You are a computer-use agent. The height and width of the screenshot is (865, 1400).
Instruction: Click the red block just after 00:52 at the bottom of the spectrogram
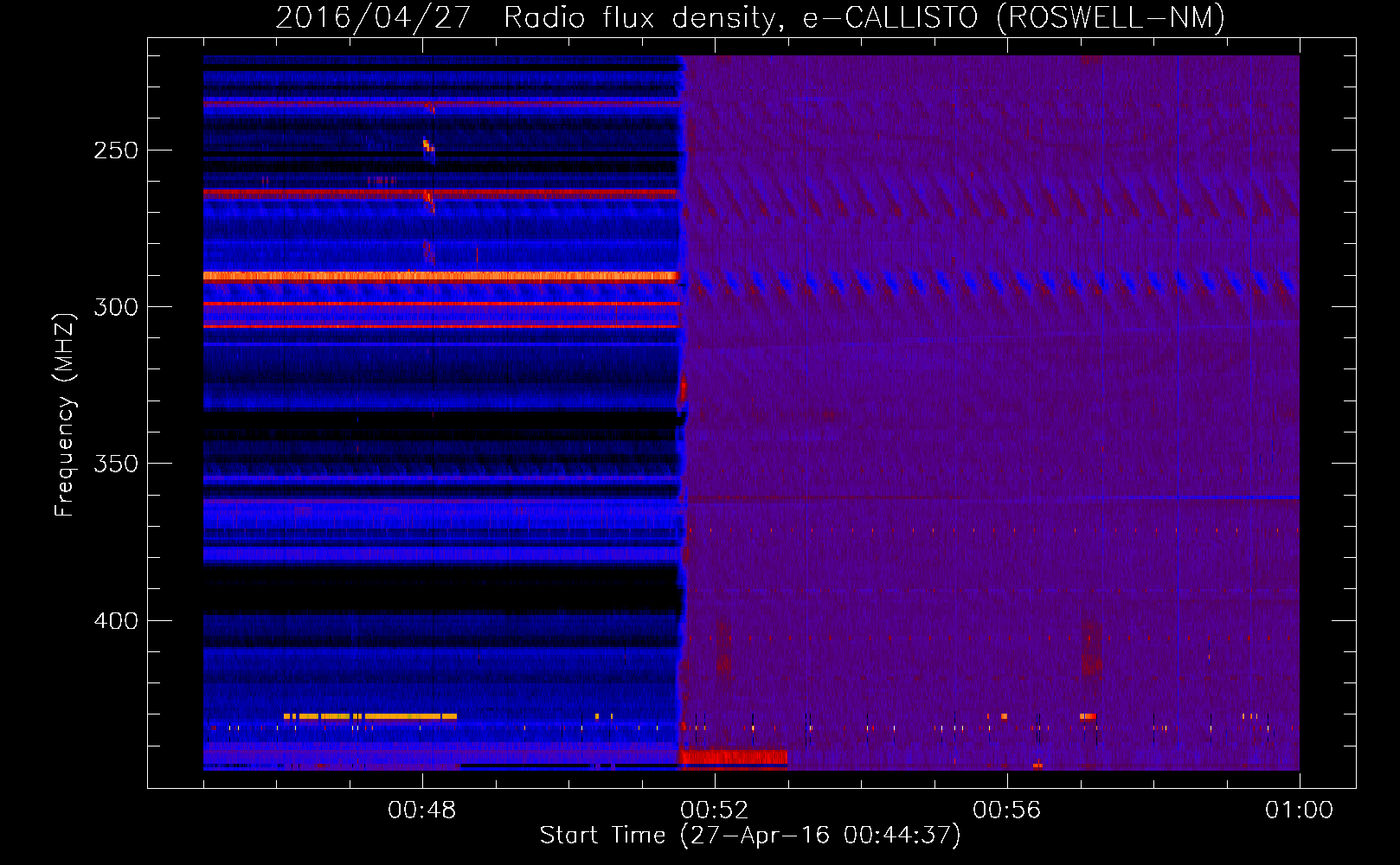click(733, 758)
